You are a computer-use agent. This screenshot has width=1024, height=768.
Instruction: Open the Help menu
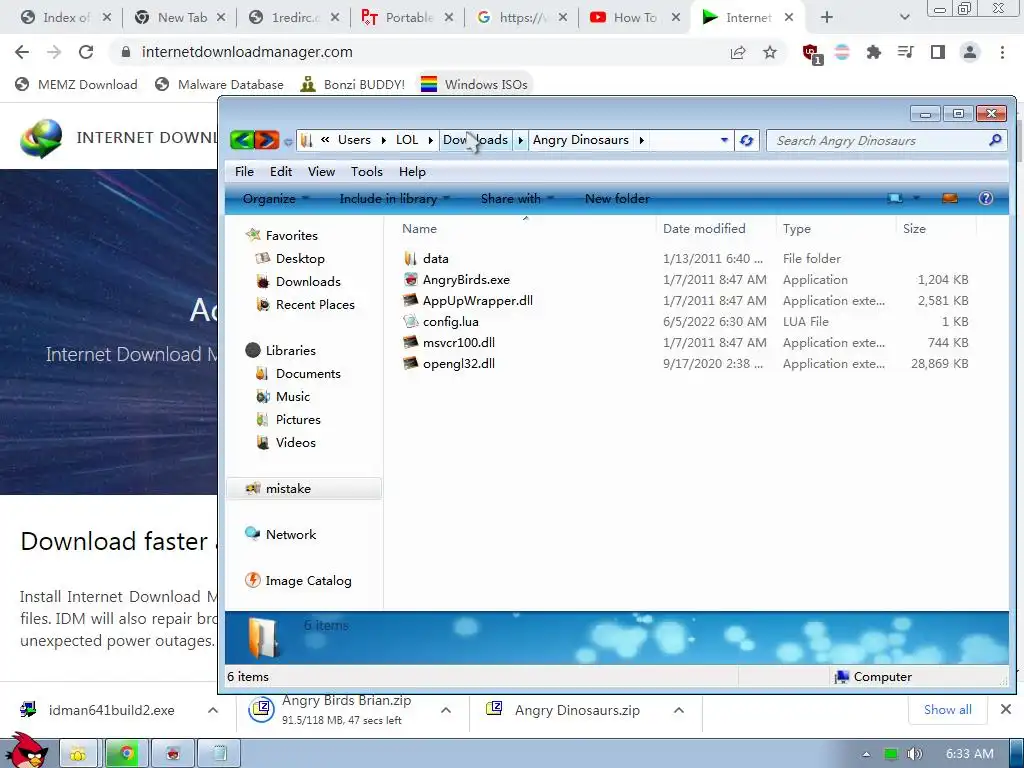point(412,171)
